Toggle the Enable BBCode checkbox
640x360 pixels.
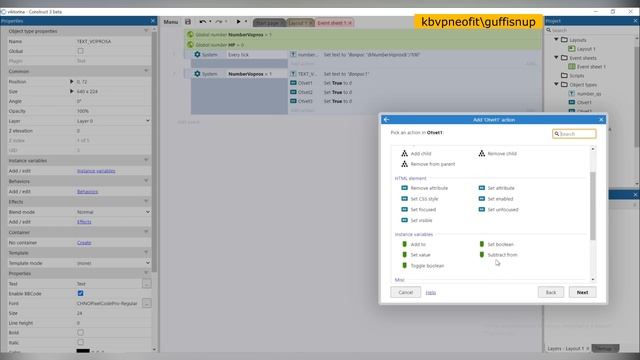click(80, 293)
